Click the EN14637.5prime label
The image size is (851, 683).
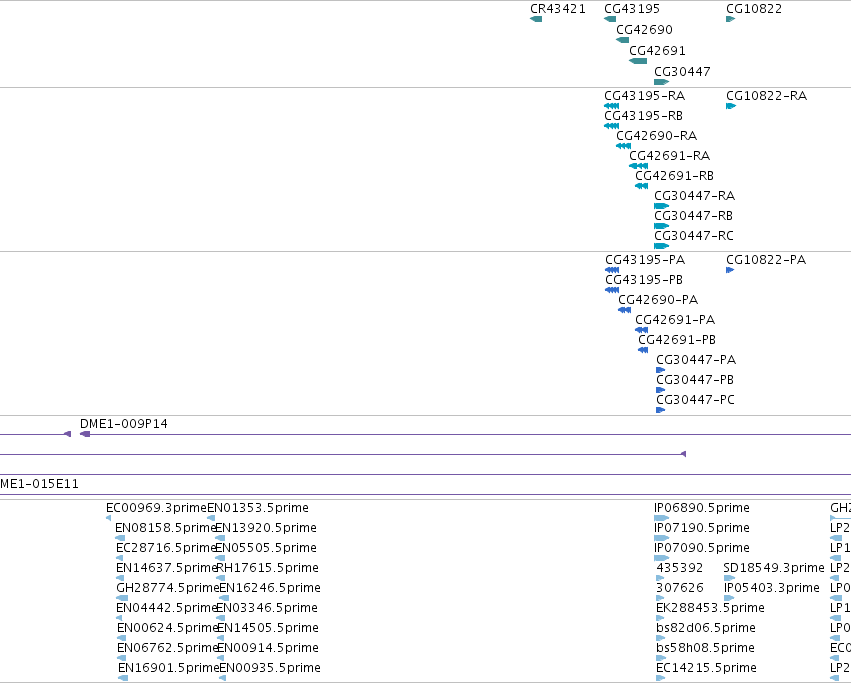click(167, 568)
